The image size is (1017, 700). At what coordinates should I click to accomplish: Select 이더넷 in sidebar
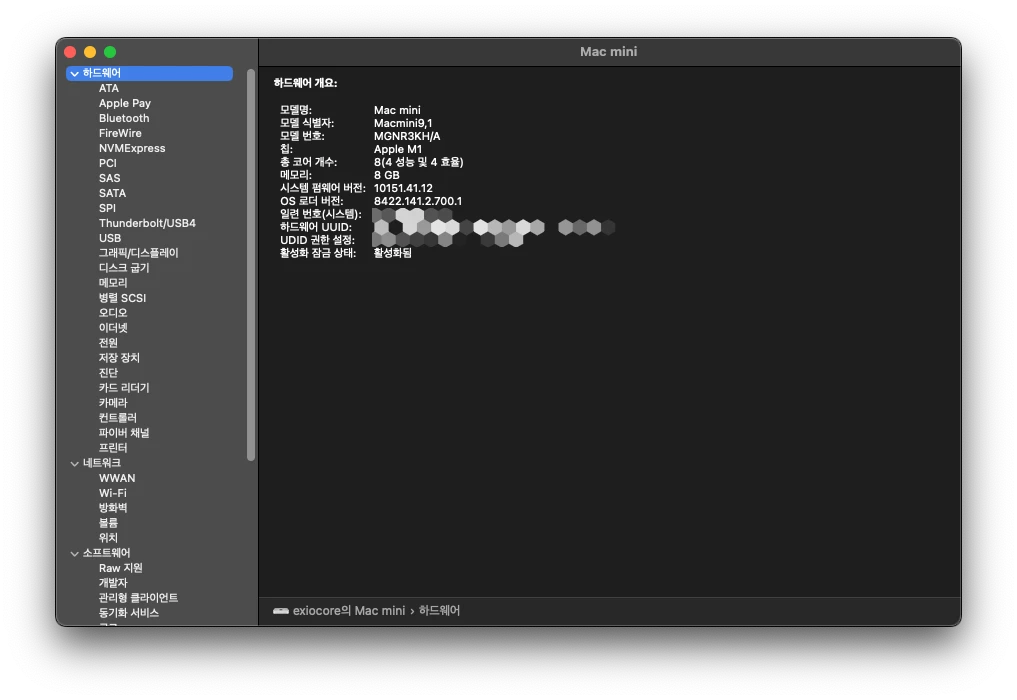coord(113,328)
